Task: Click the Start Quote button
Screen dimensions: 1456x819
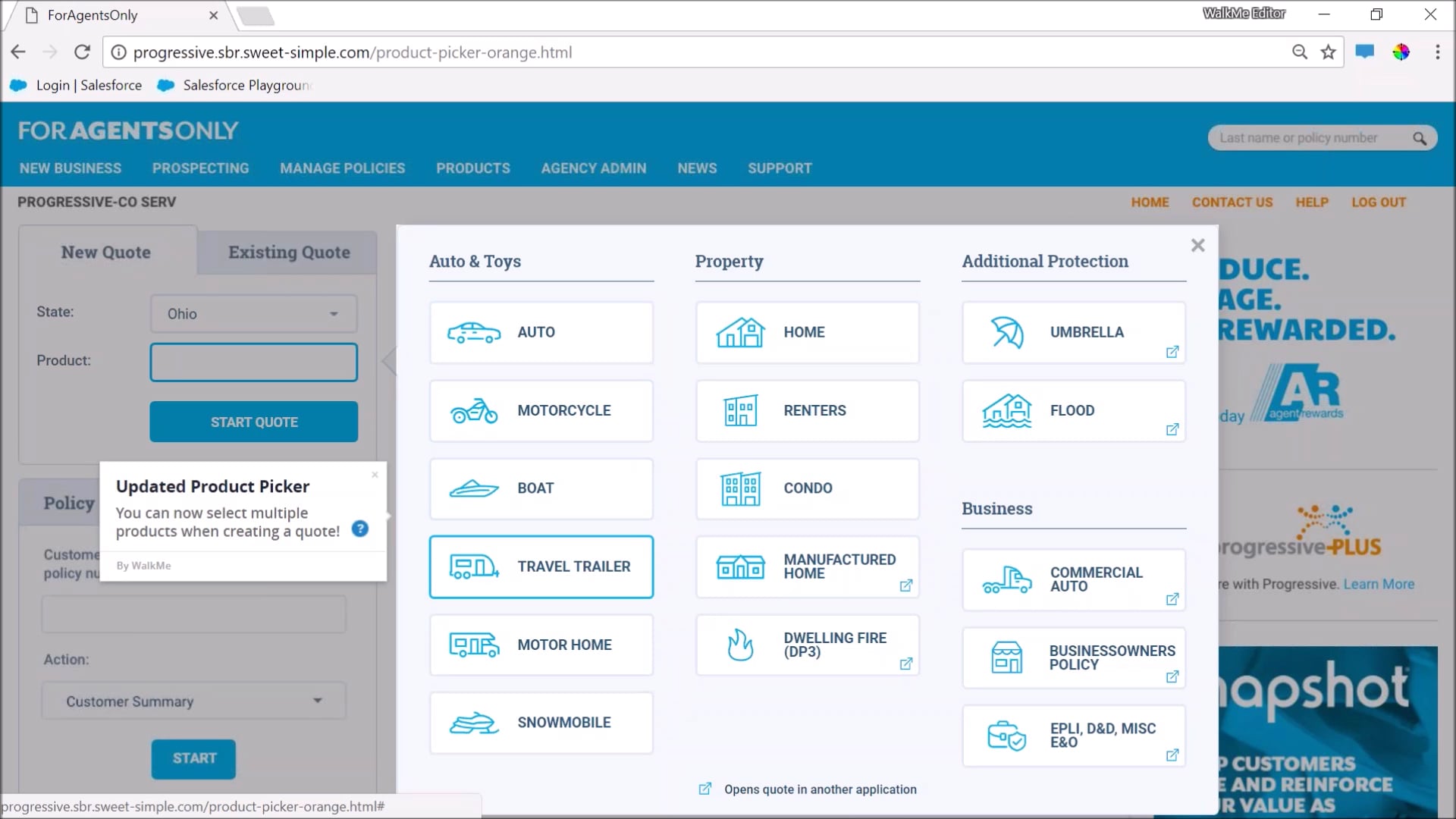Action: pyautogui.click(x=254, y=422)
